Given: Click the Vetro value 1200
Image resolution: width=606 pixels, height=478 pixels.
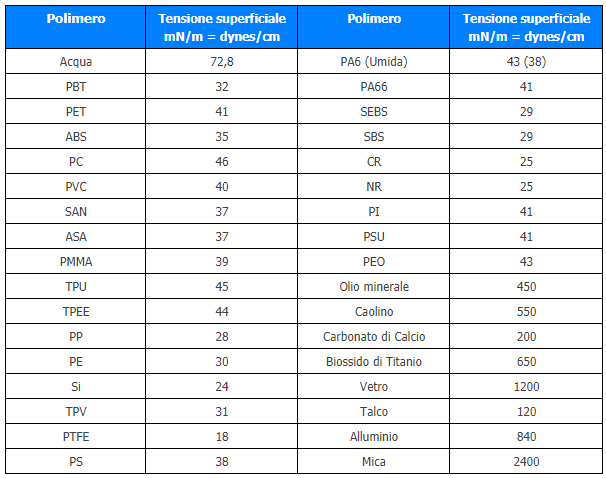Looking at the screenshot, I should (526, 386).
